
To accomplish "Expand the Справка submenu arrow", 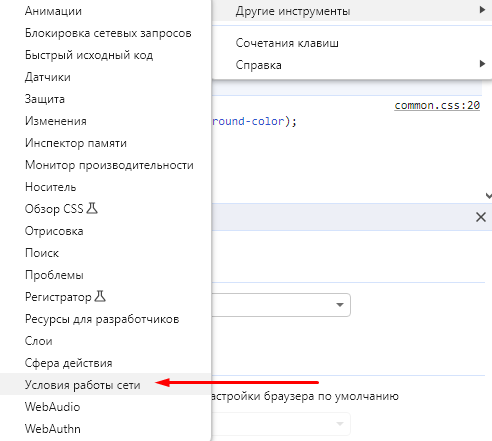I will (482, 64).
